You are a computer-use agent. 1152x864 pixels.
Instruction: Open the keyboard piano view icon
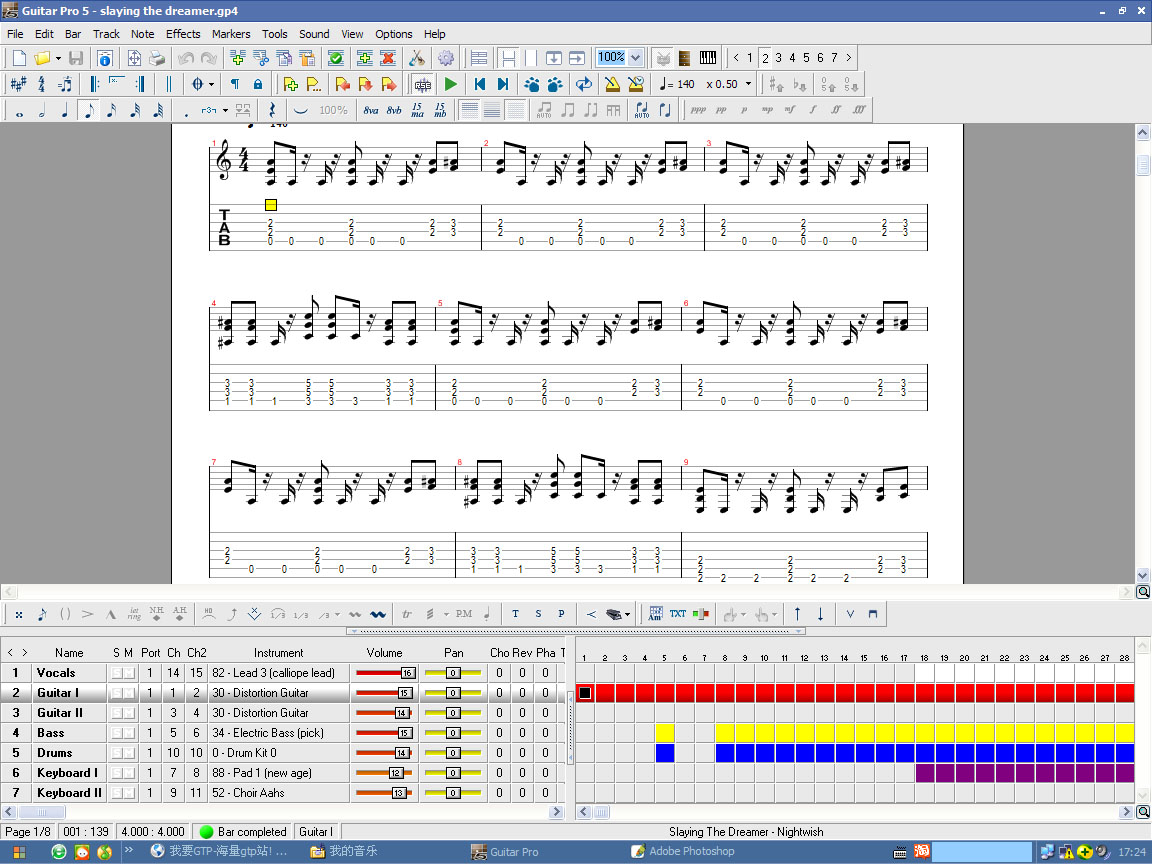click(708, 58)
